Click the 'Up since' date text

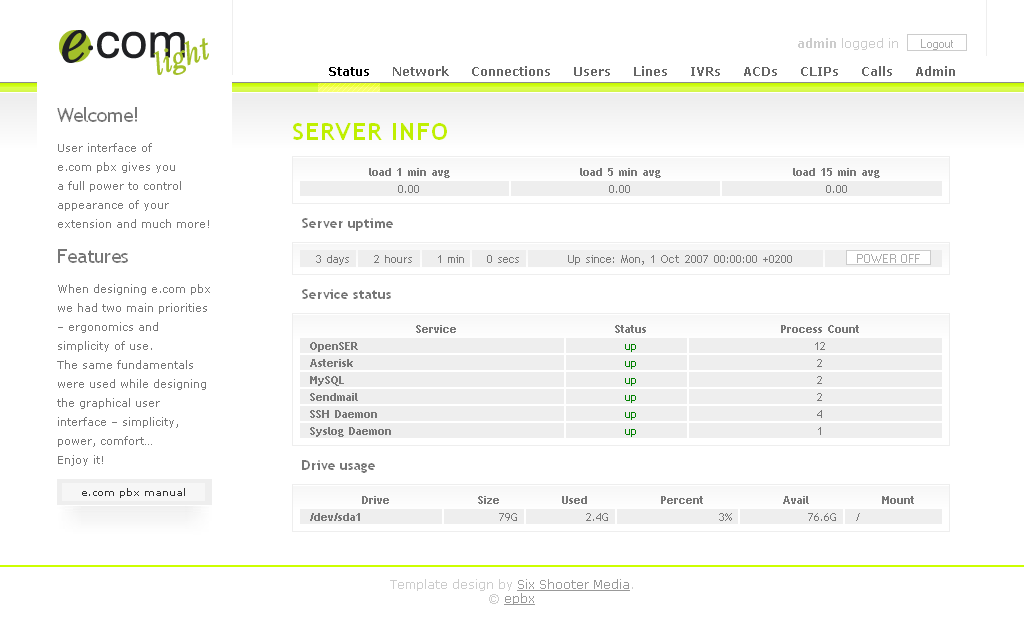[680, 259]
